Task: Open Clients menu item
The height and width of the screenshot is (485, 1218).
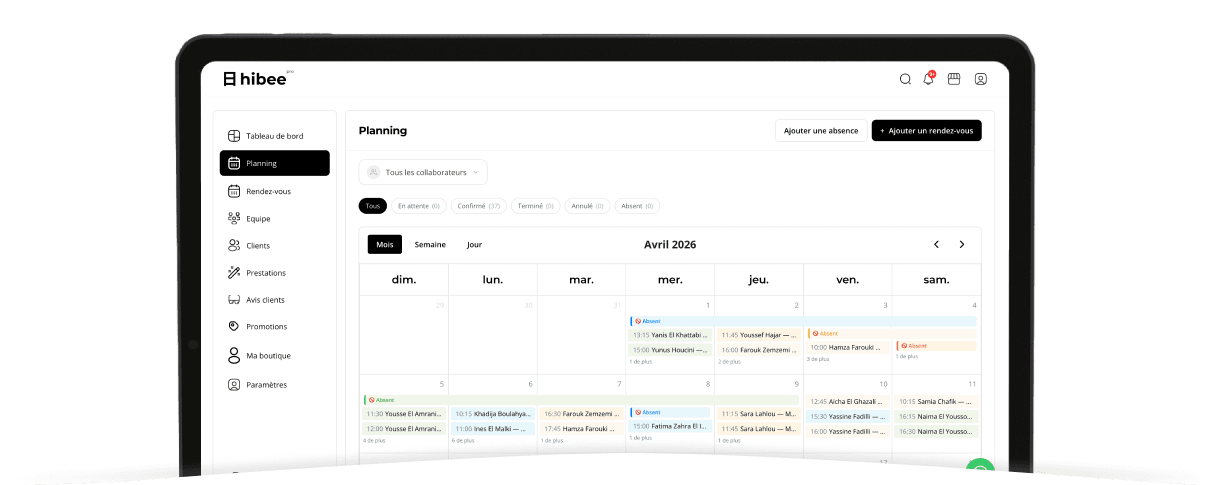Action: 274,245
